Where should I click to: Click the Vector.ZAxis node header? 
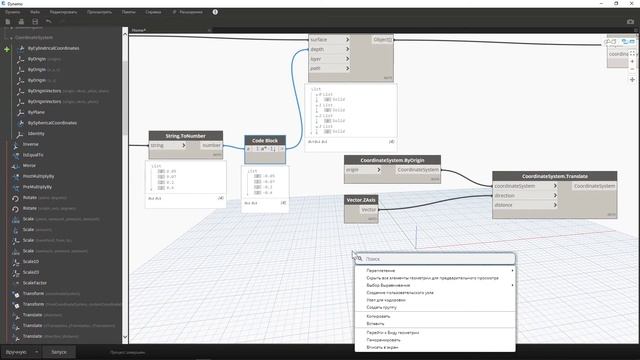click(x=361, y=200)
